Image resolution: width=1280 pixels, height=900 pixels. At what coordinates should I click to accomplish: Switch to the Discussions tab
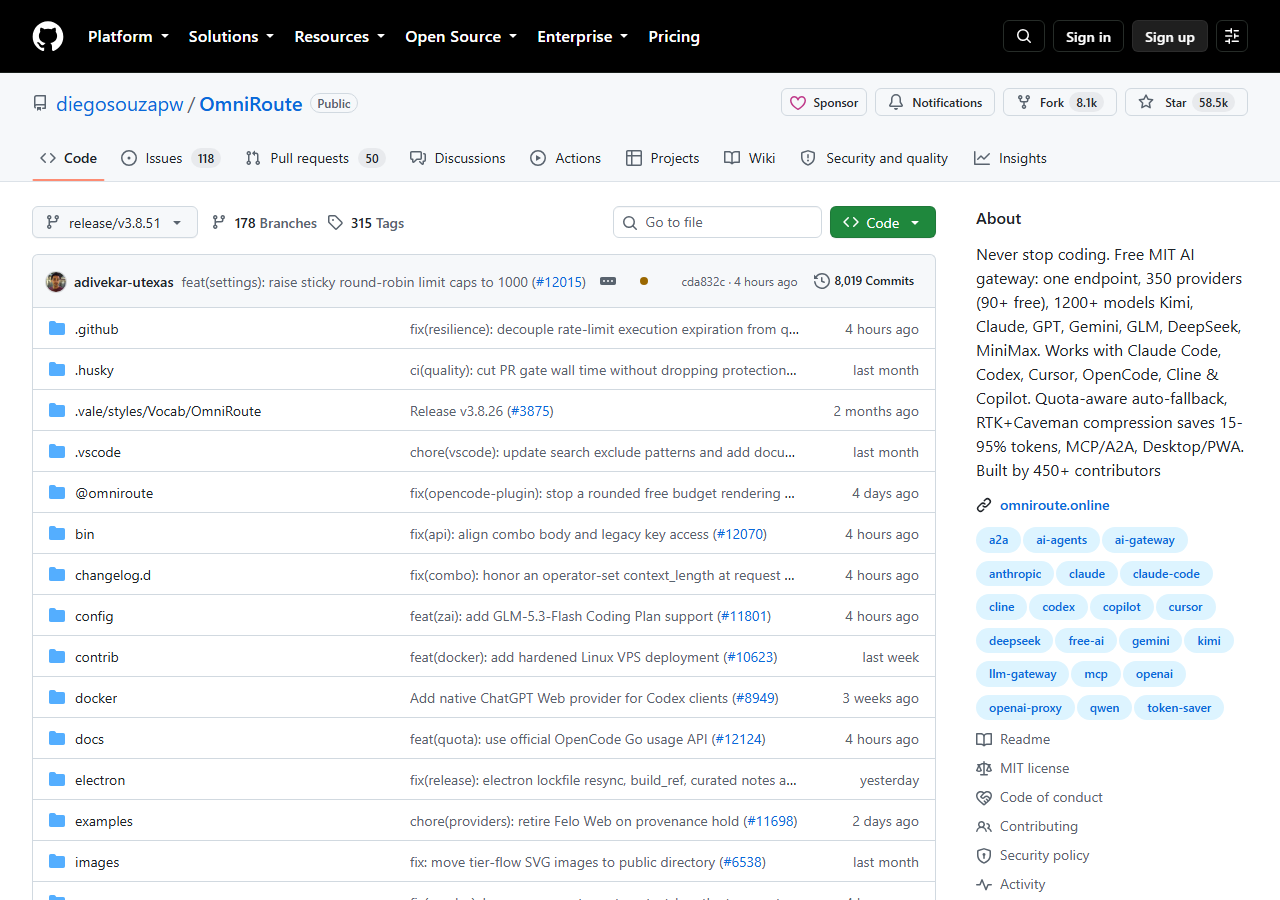point(458,158)
